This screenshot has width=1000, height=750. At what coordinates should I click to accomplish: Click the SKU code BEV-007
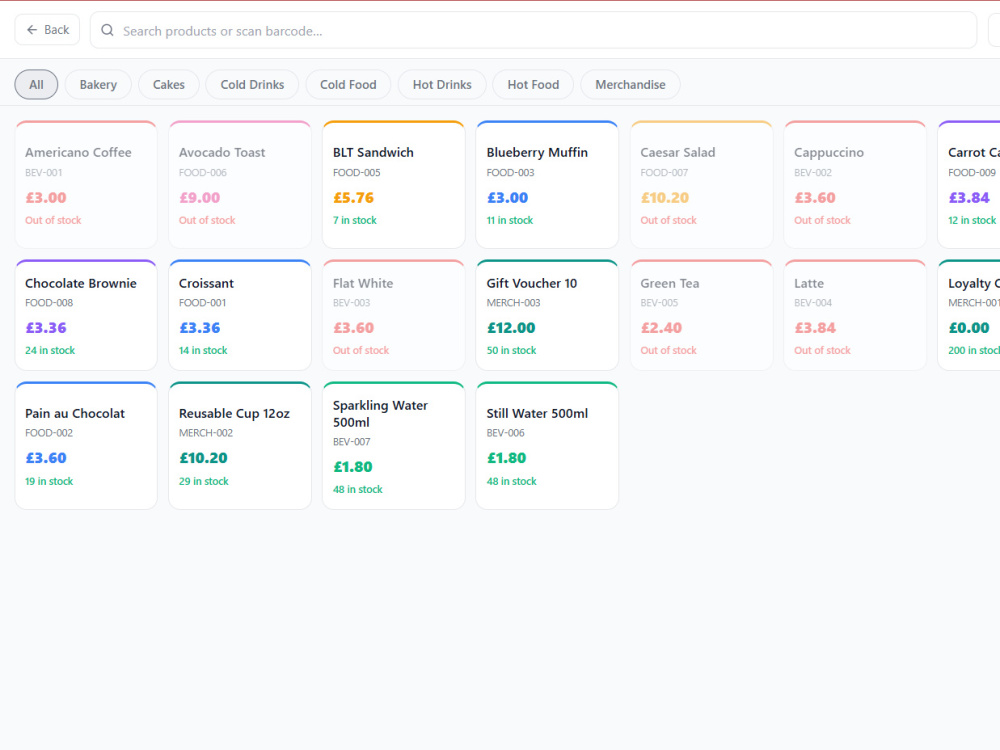pos(351,441)
